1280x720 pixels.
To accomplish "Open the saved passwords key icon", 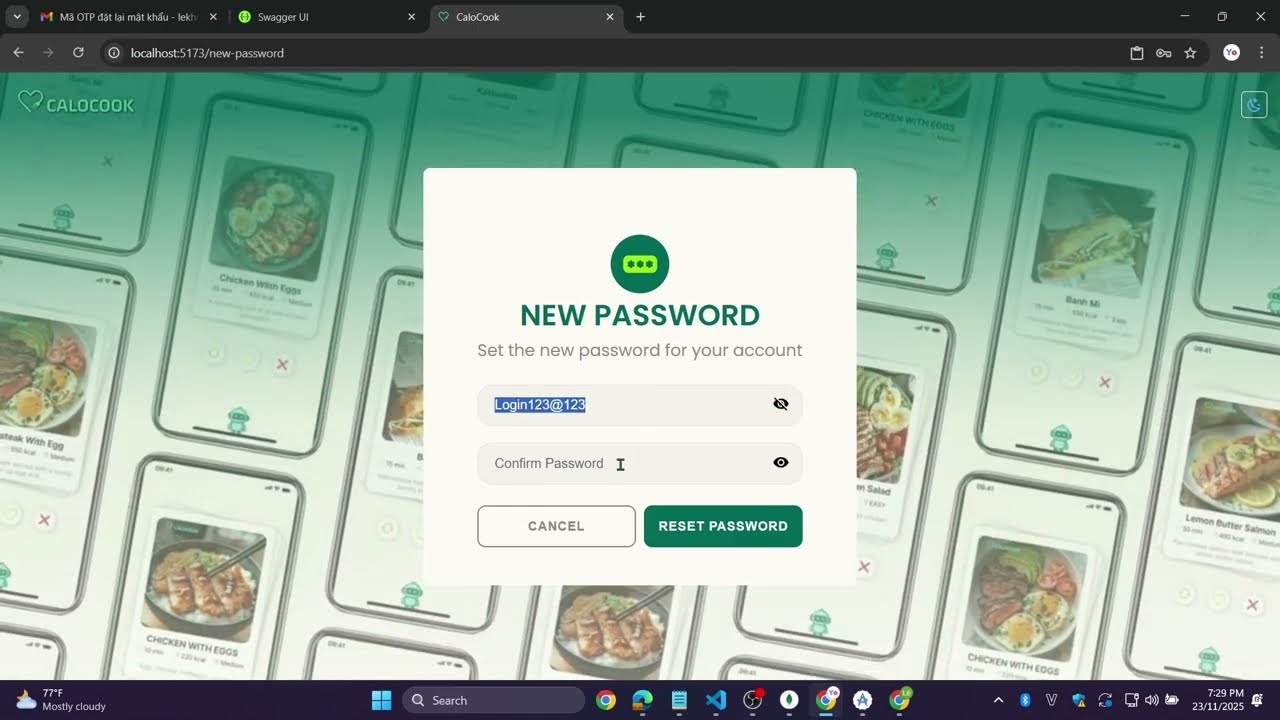I will [1164, 53].
